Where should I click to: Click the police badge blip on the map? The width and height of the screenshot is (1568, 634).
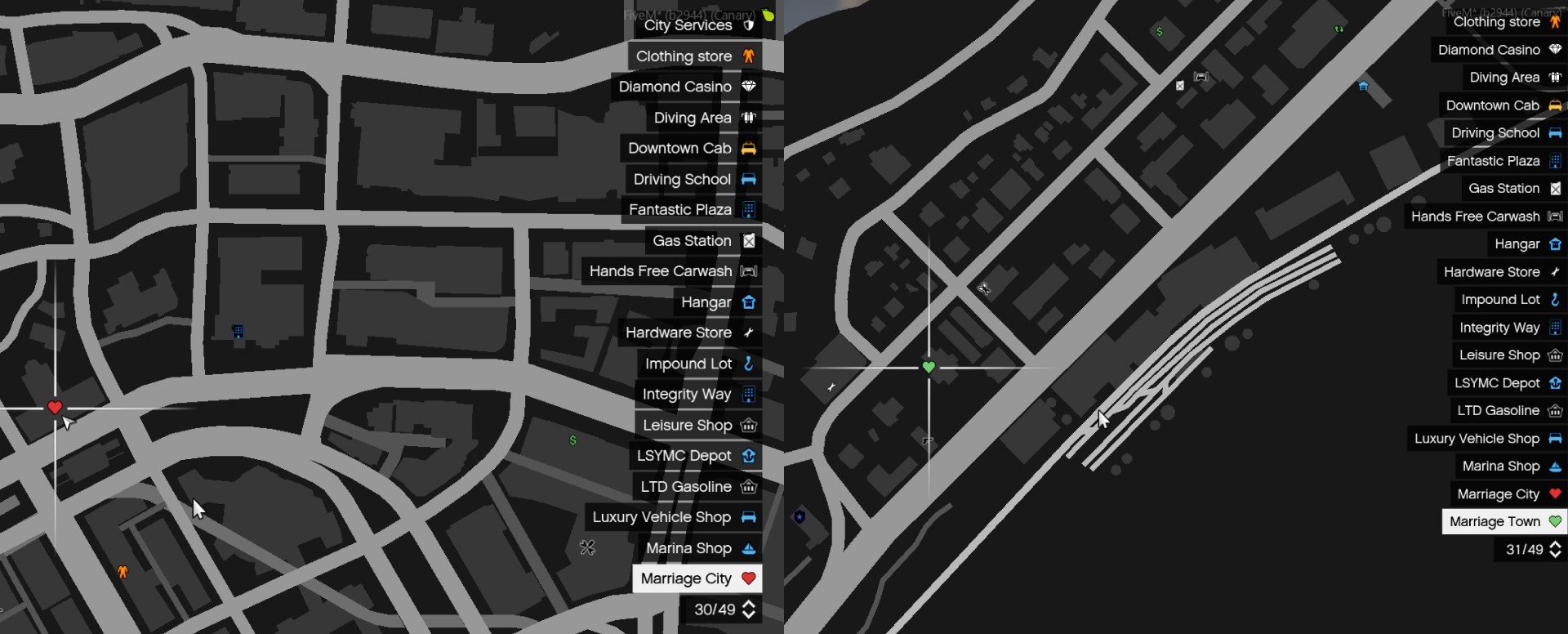point(800,516)
